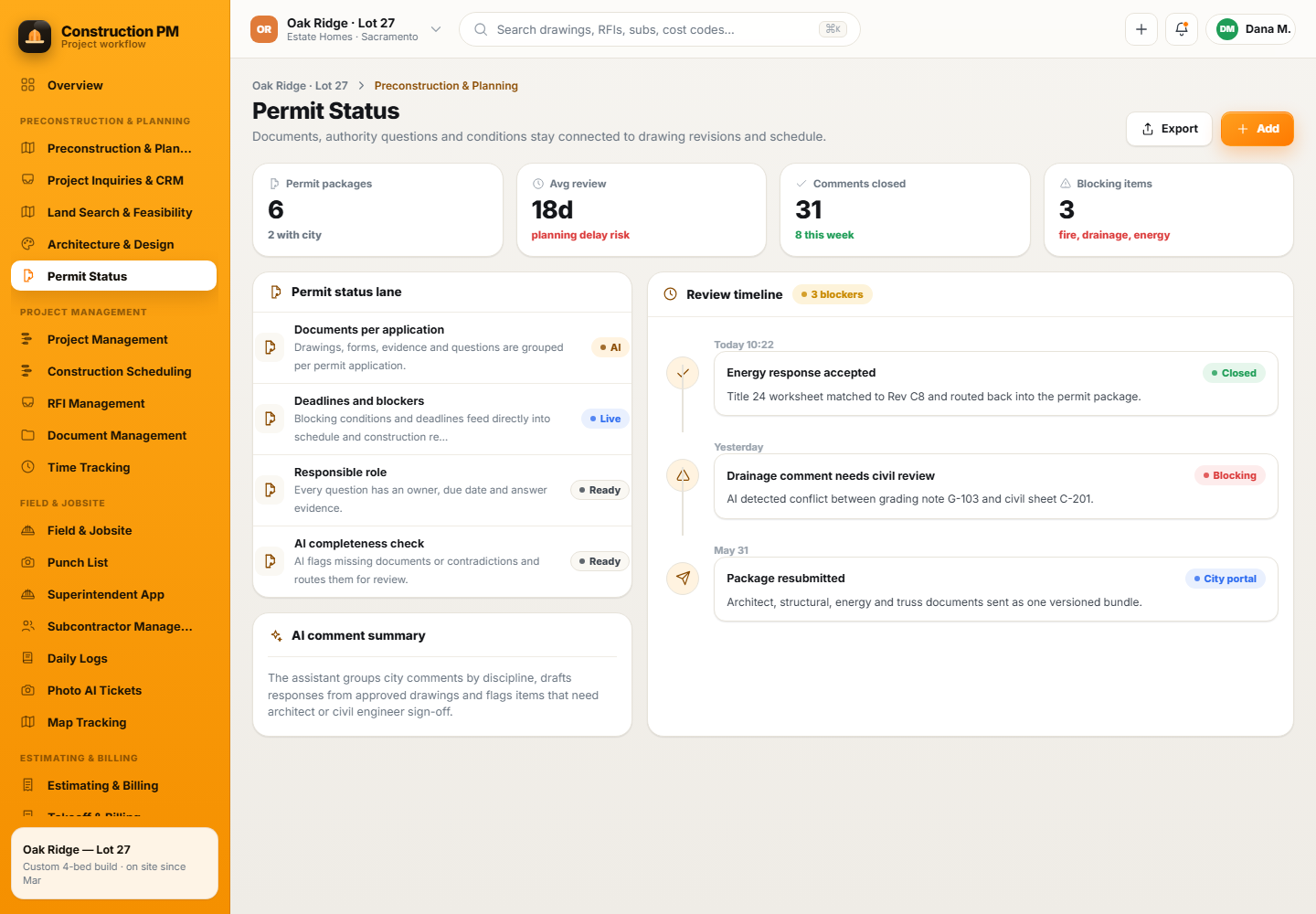The width and height of the screenshot is (1316, 914).
Task: Click the Blocking items warning triangle icon
Action: (1065, 184)
